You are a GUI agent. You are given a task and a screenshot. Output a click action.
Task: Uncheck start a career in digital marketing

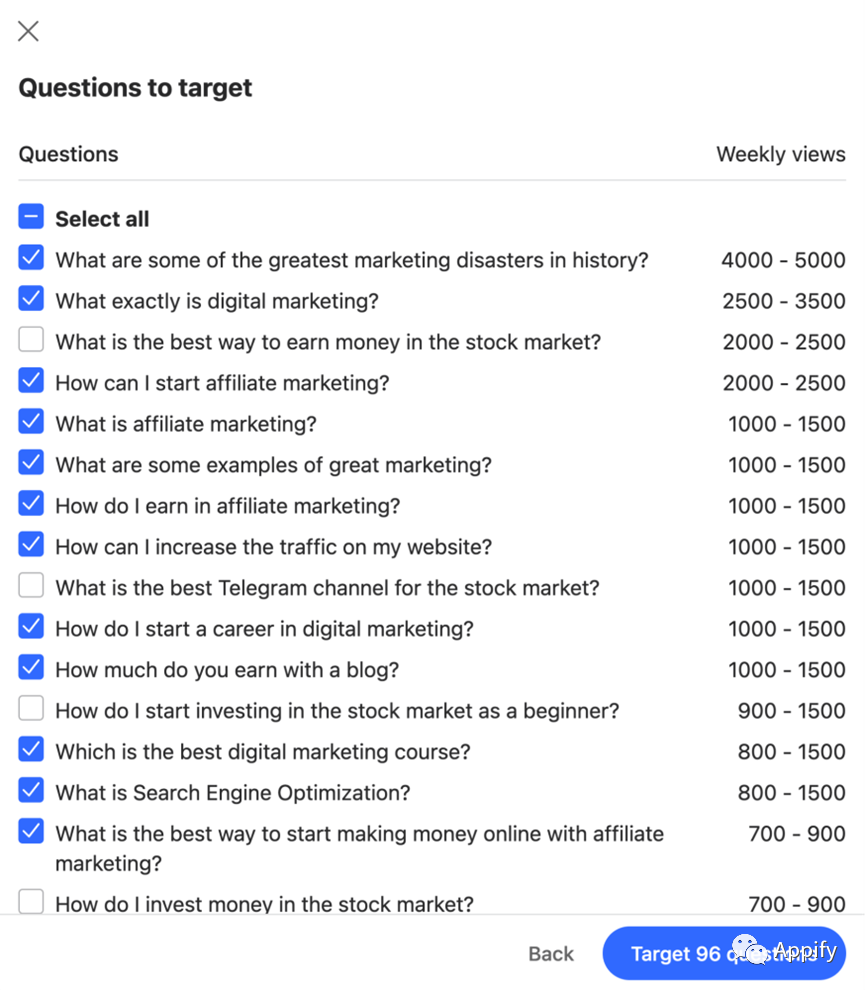tap(31, 626)
